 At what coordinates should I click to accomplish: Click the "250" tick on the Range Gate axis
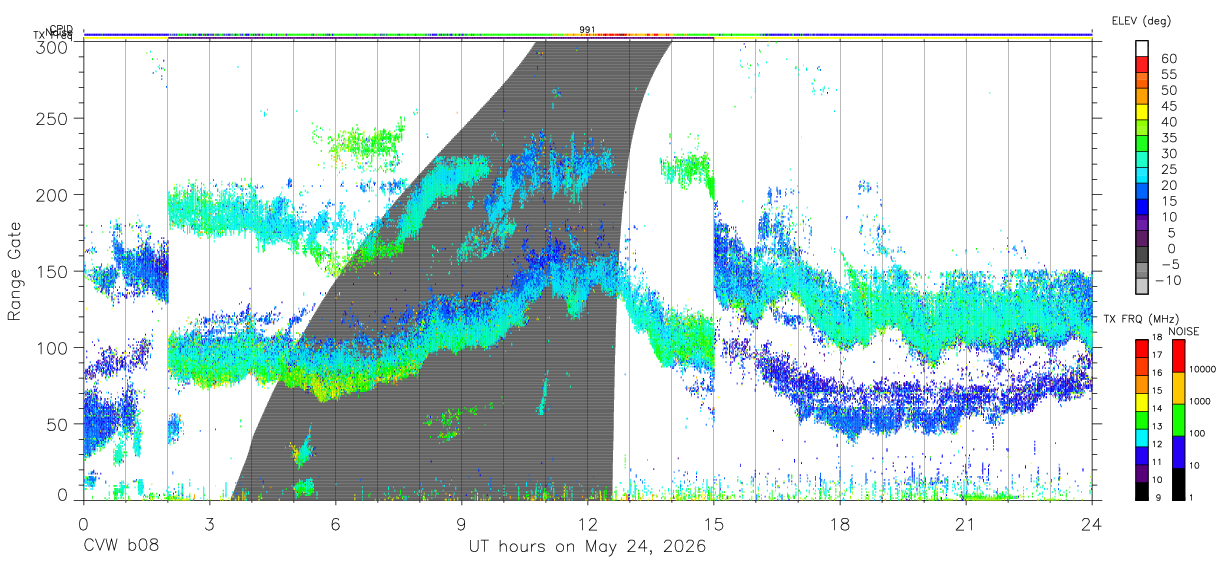pos(51,118)
